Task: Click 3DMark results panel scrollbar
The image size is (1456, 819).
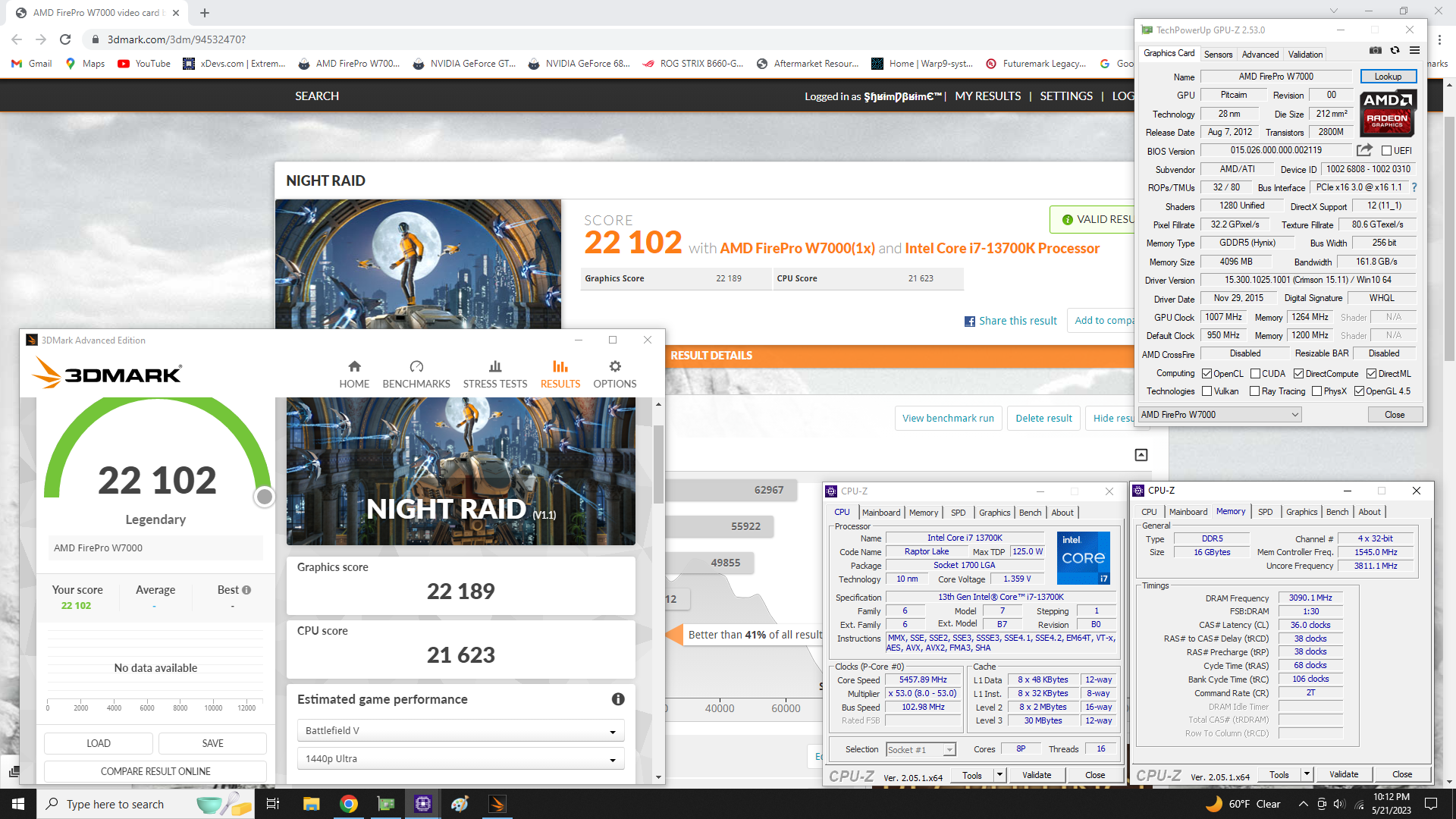Action: [658, 464]
